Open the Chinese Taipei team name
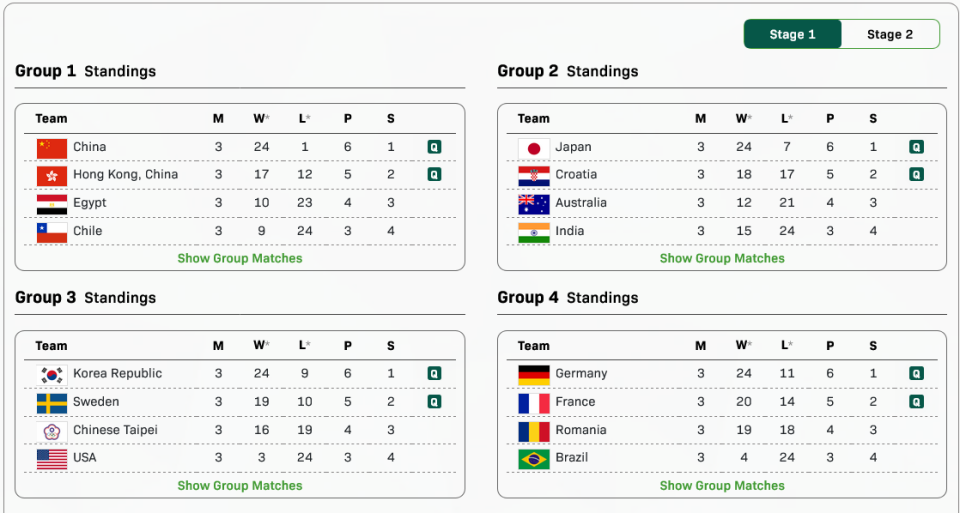Screen dimensions: 960x513 (x=115, y=430)
